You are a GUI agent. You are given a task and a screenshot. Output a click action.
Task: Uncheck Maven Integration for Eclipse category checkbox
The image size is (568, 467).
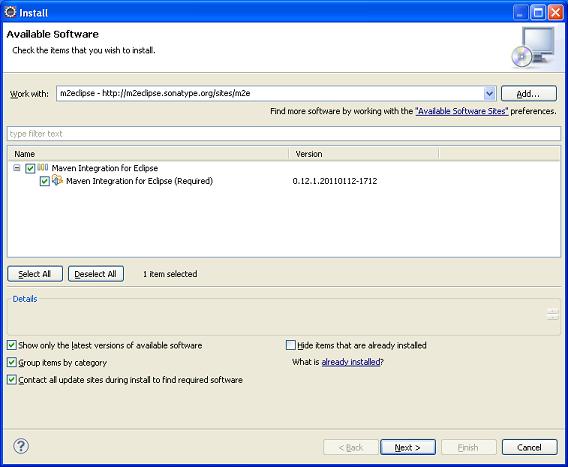click(x=30, y=168)
